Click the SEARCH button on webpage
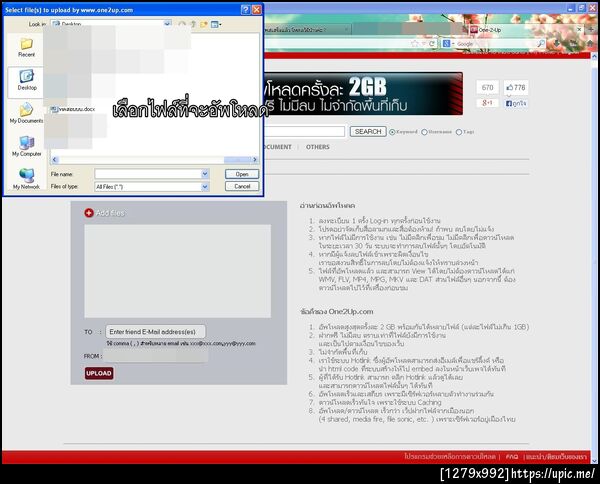600x484 pixels. click(x=368, y=132)
